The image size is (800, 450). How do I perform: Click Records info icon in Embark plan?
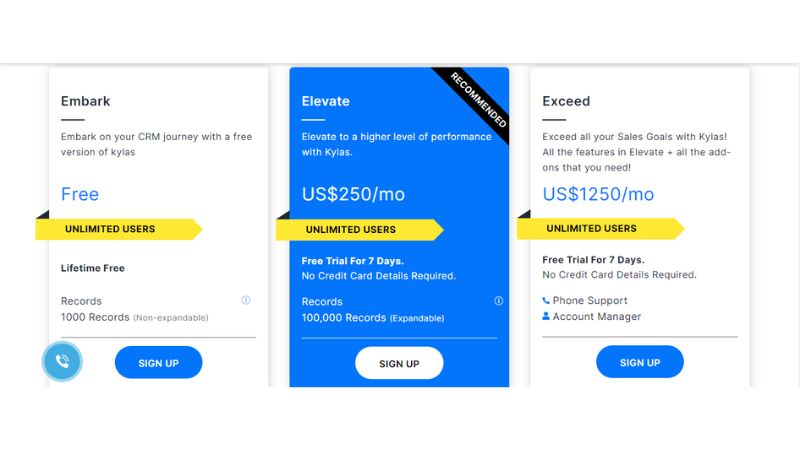246,300
